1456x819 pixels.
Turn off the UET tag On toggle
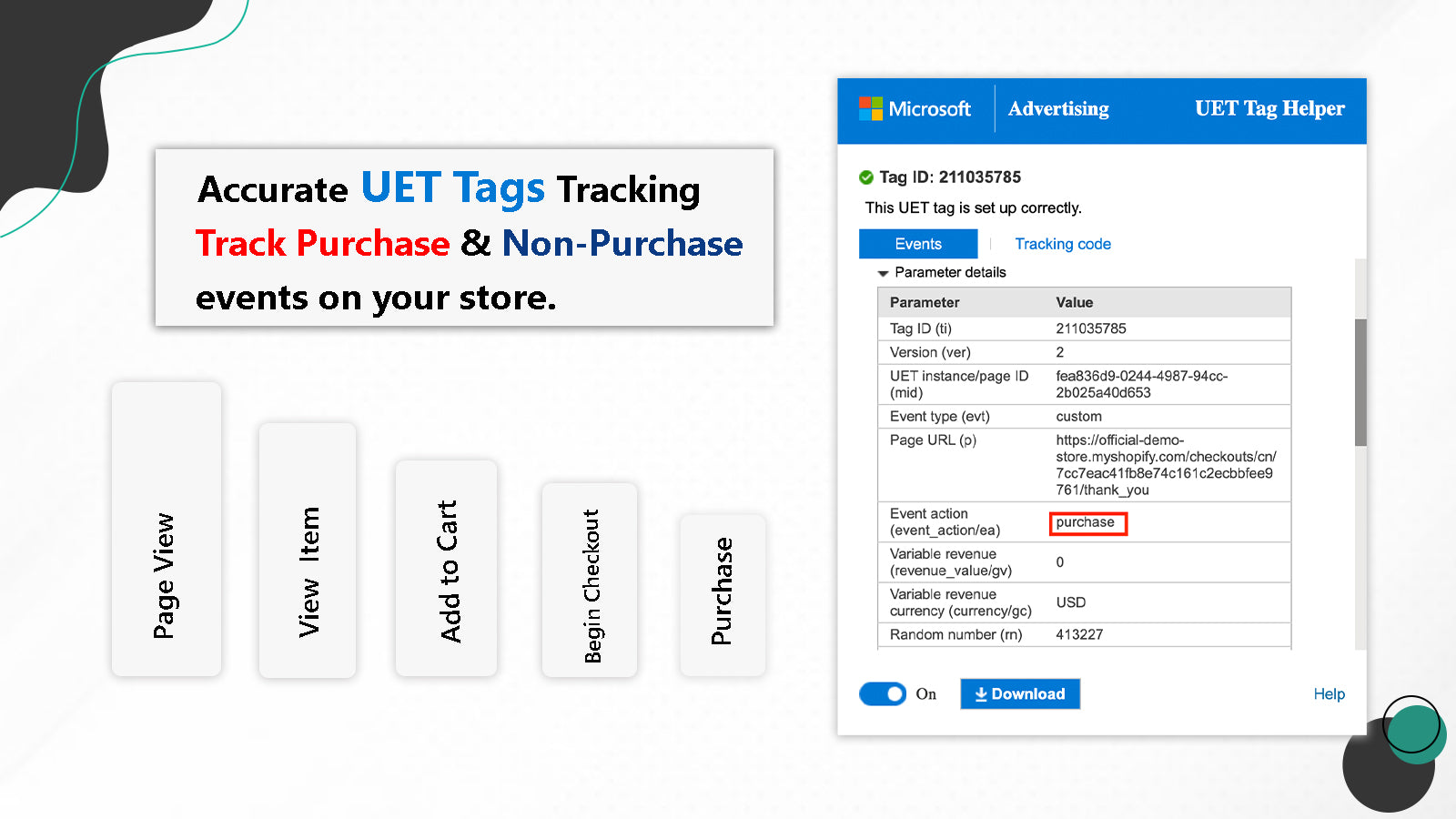coord(881,693)
